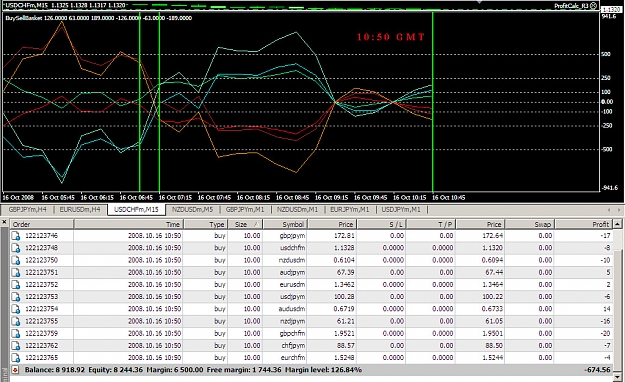The width and height of the screenshot is (625, 382).
Task: Open the GBPJPYm,H4 chart tab
Action: coord(28,209)
